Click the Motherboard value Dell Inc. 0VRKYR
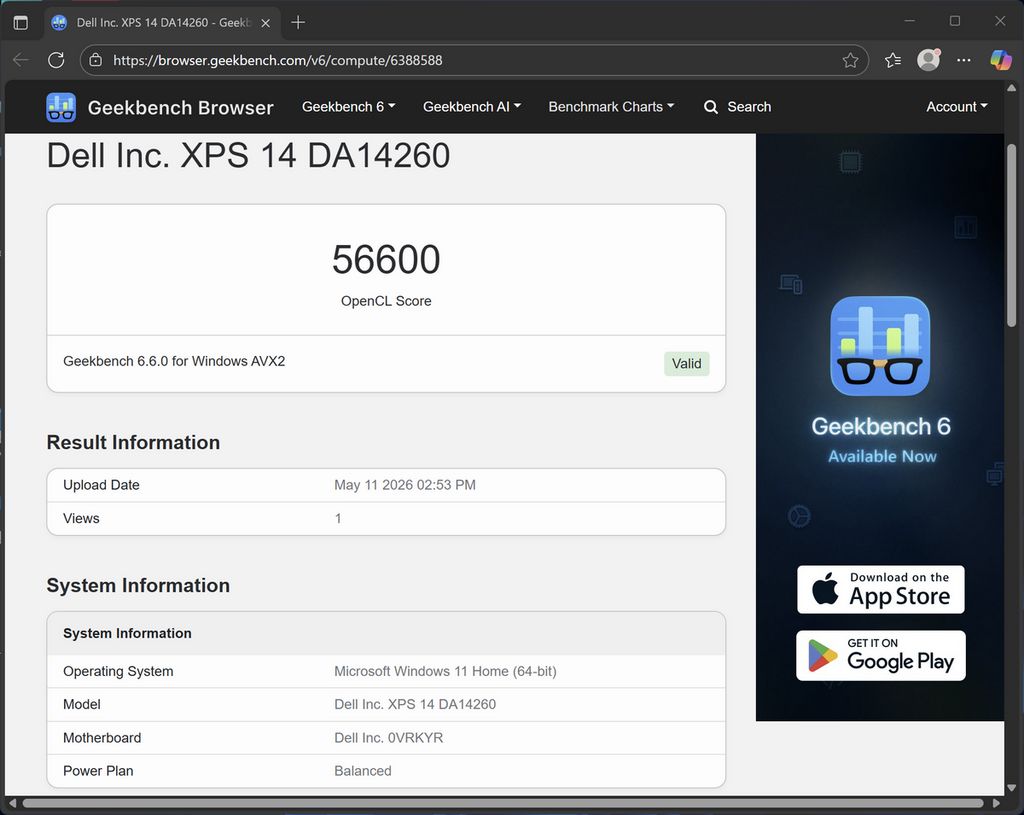This screenshot has height=815, width=1024. (389, 738)
